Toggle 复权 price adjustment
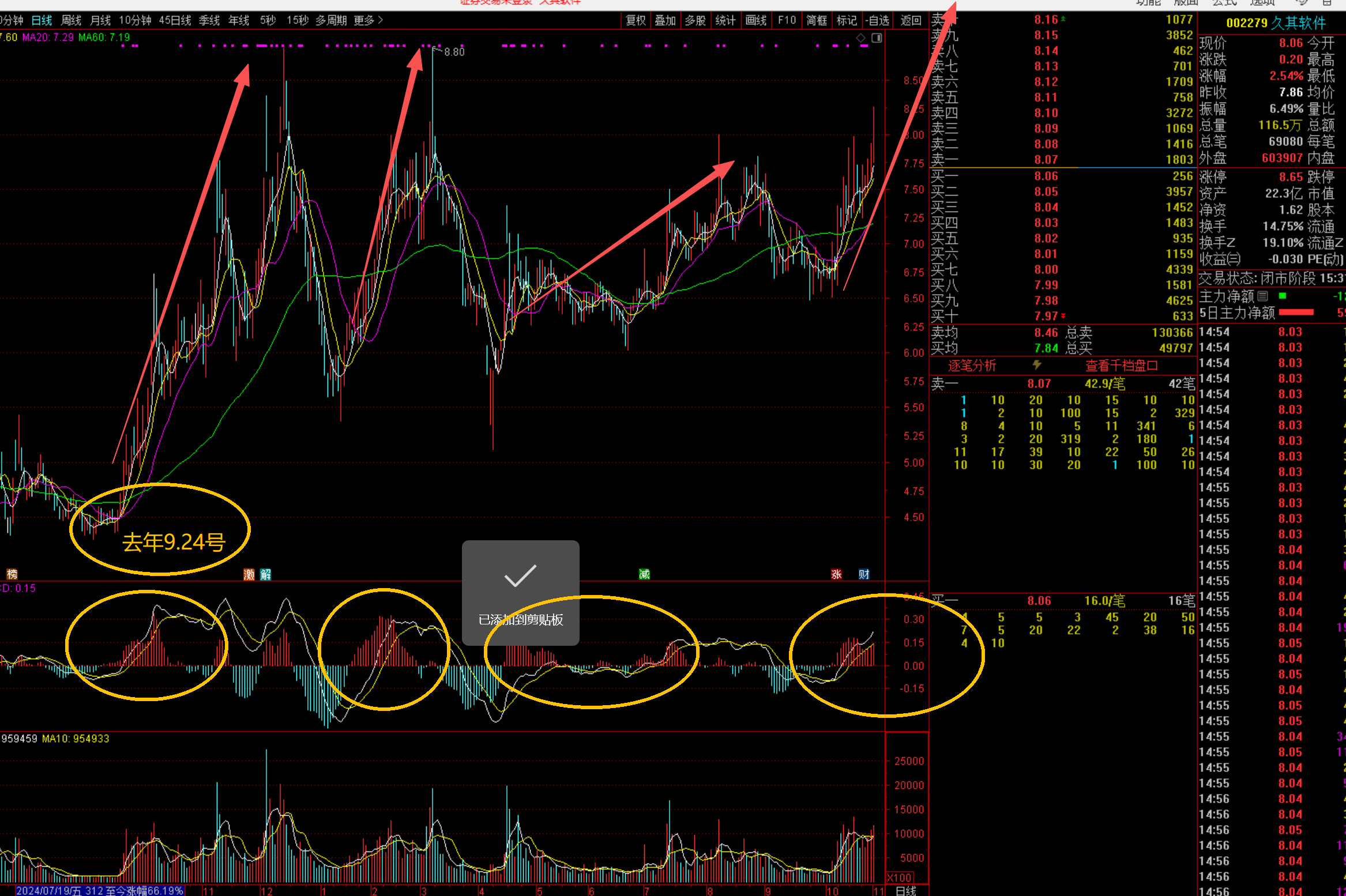The width and height of the screenshot is (1346, 896). click(x=636, y=21)
